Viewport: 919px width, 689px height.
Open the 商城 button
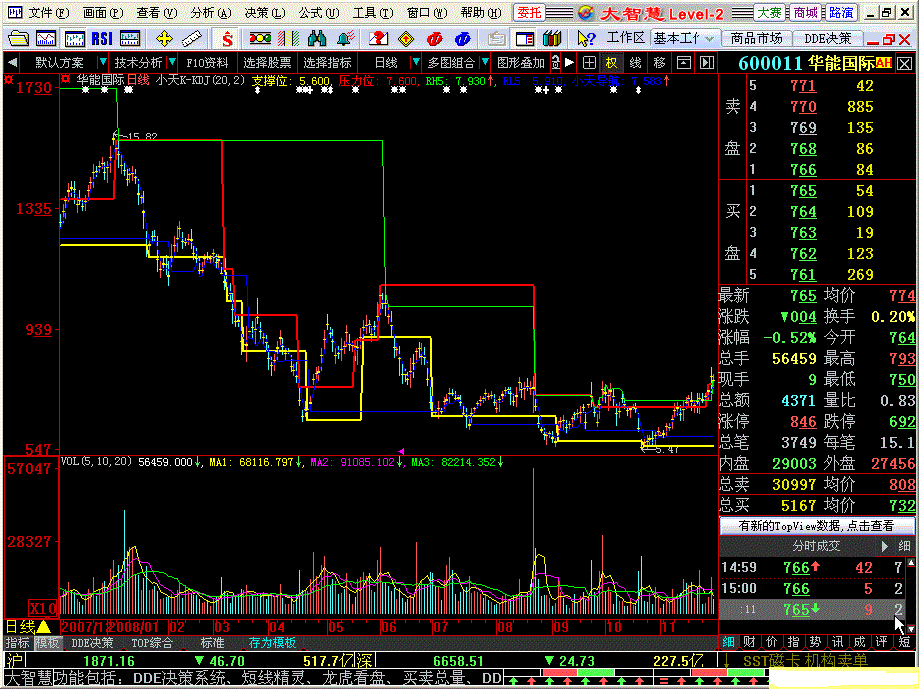(805, 12)
